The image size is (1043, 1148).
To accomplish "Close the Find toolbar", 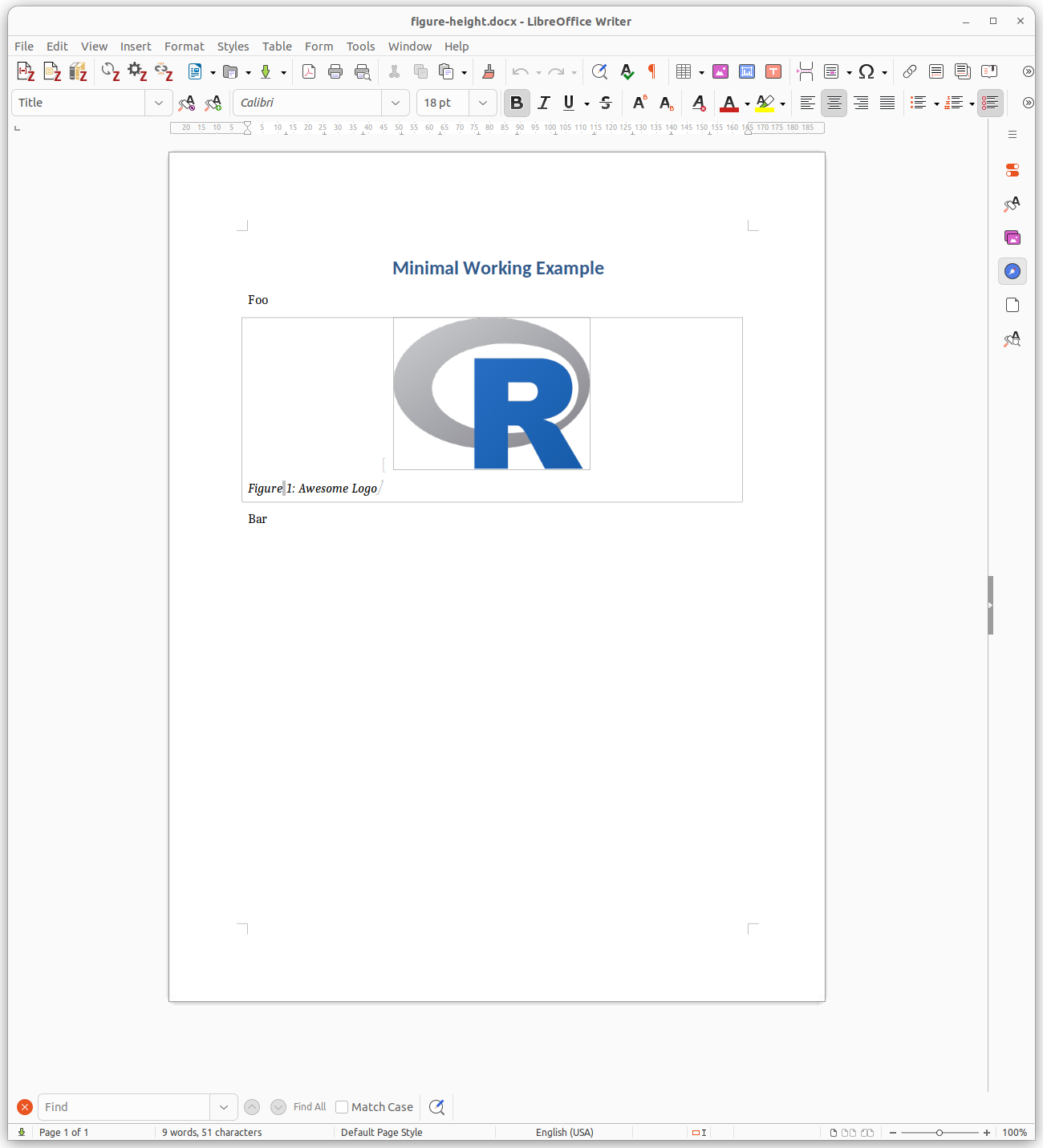I will pyautogui.click(x=25, y=1107).
